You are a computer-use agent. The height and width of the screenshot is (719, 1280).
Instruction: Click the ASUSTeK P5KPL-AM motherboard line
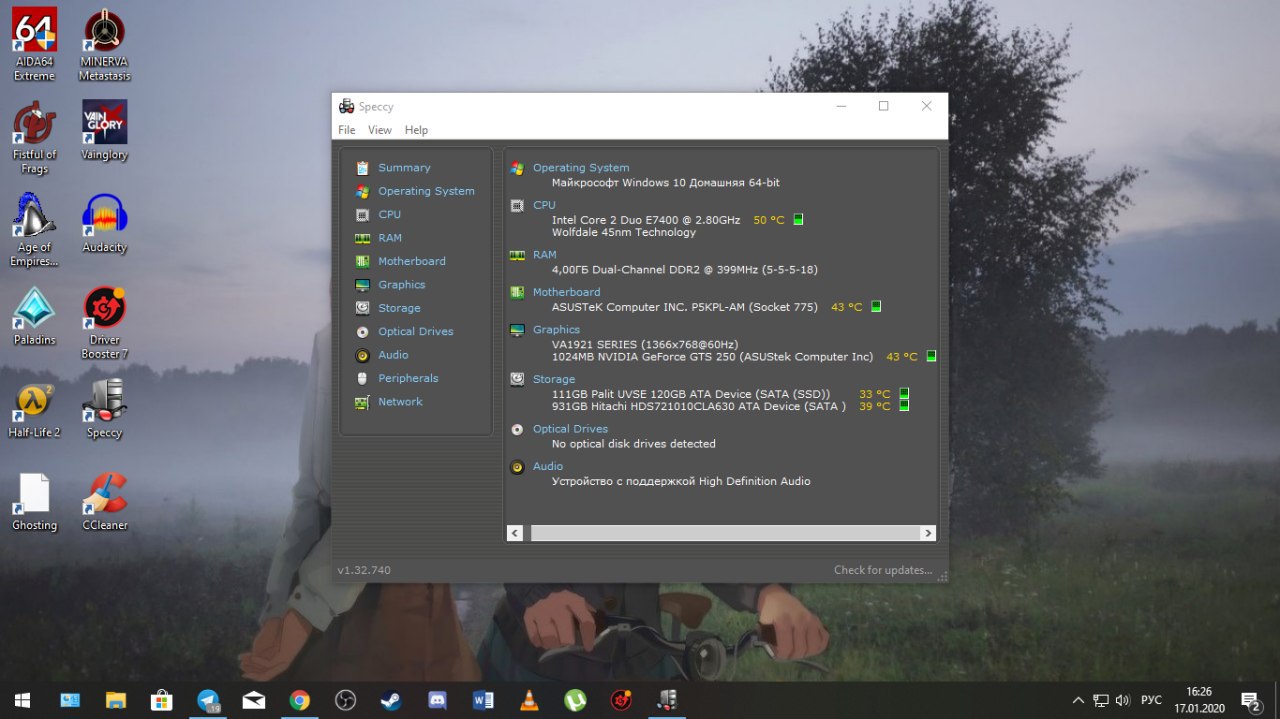pyautogui.click(x=685, y=307)
